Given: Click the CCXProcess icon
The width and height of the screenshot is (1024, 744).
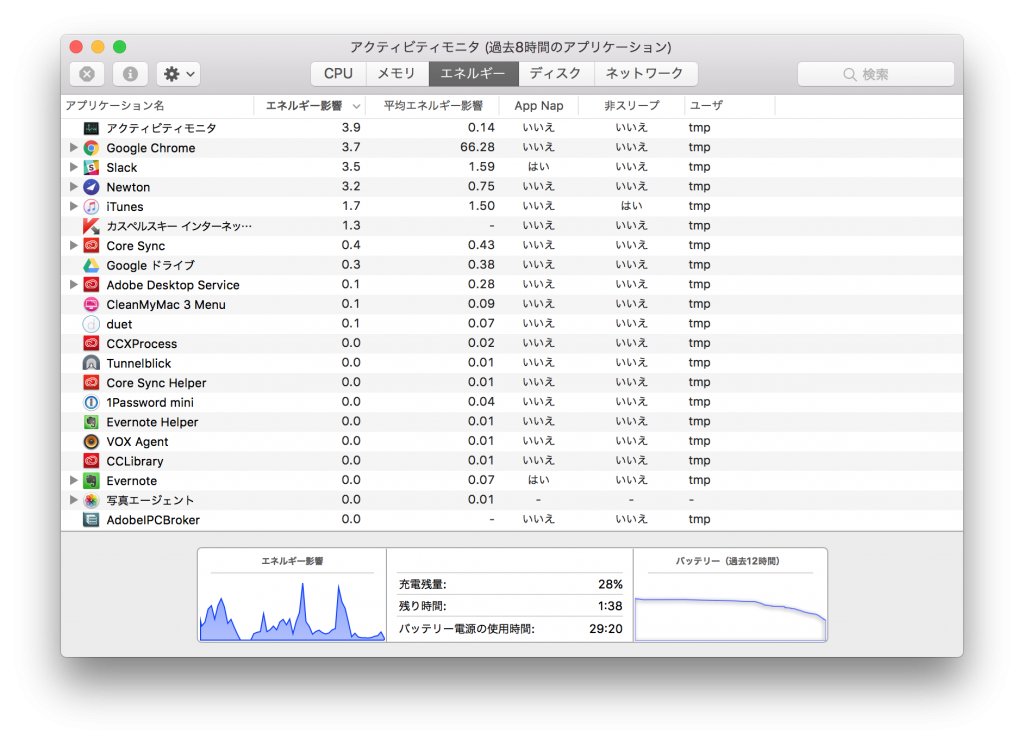Looking at the screenshot, I should click(91, 344).
